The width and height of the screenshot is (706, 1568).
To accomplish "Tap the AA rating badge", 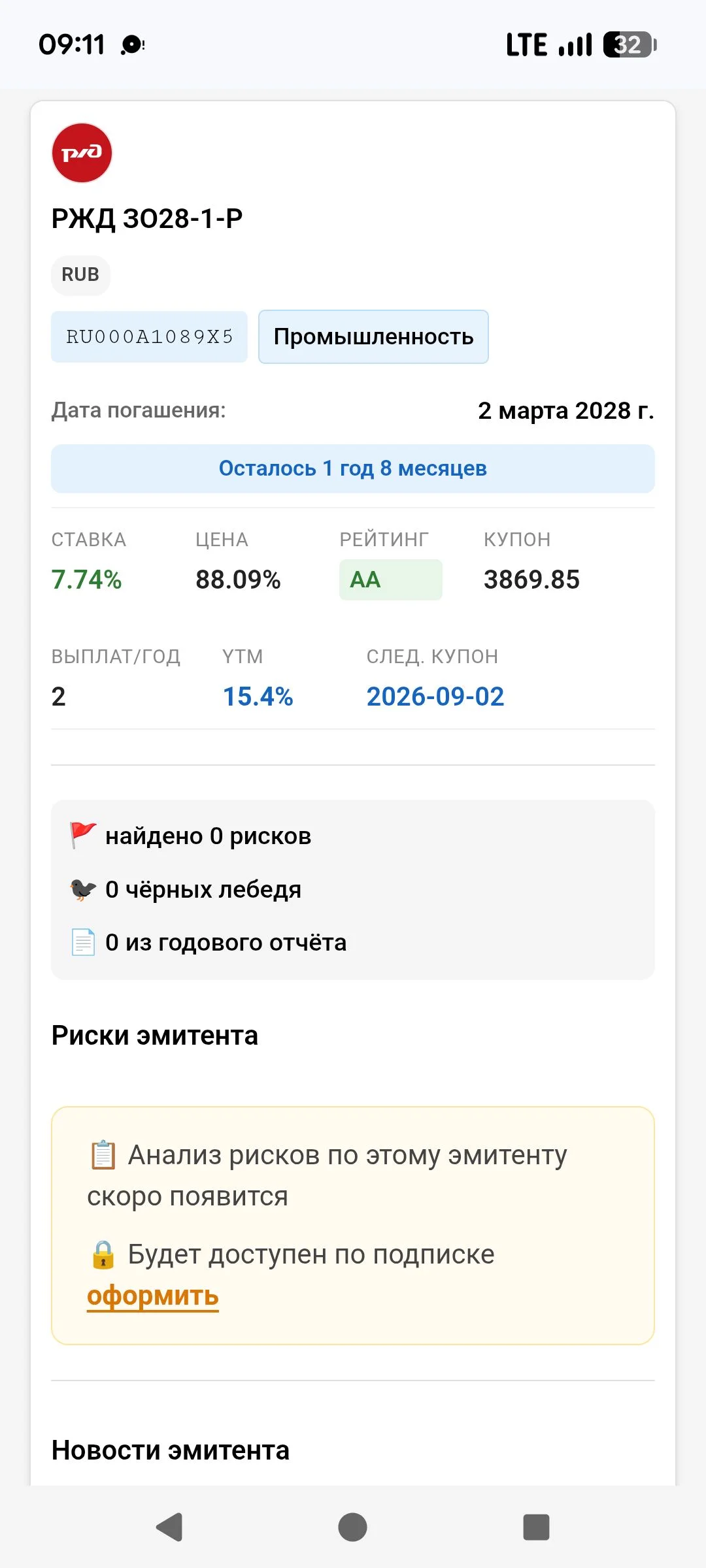I will click(390, 580).
